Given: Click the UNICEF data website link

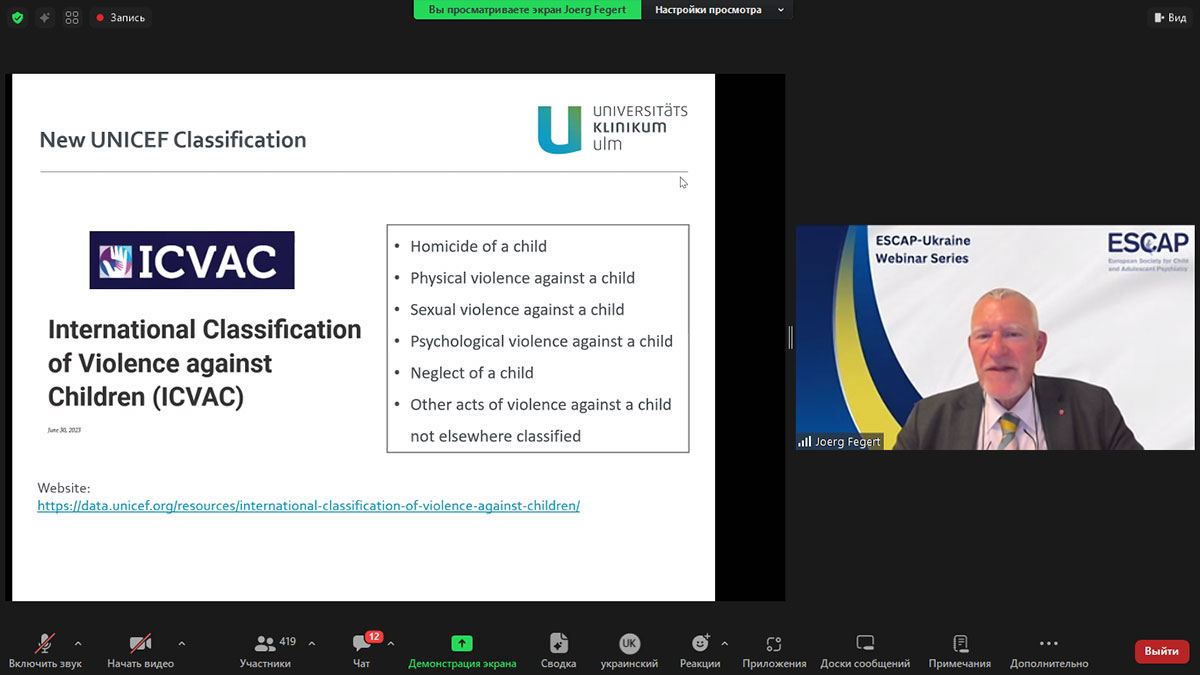Looking at the screenshot, I should 309,506.
